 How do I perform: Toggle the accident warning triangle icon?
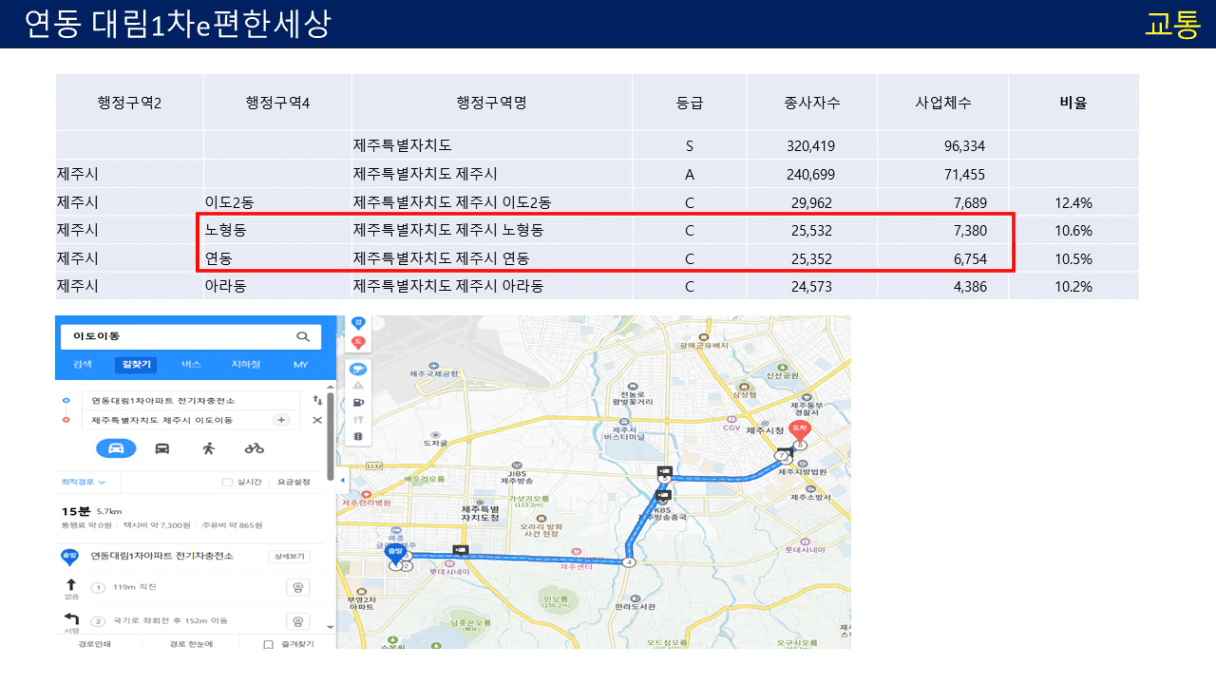click(358, 385)
